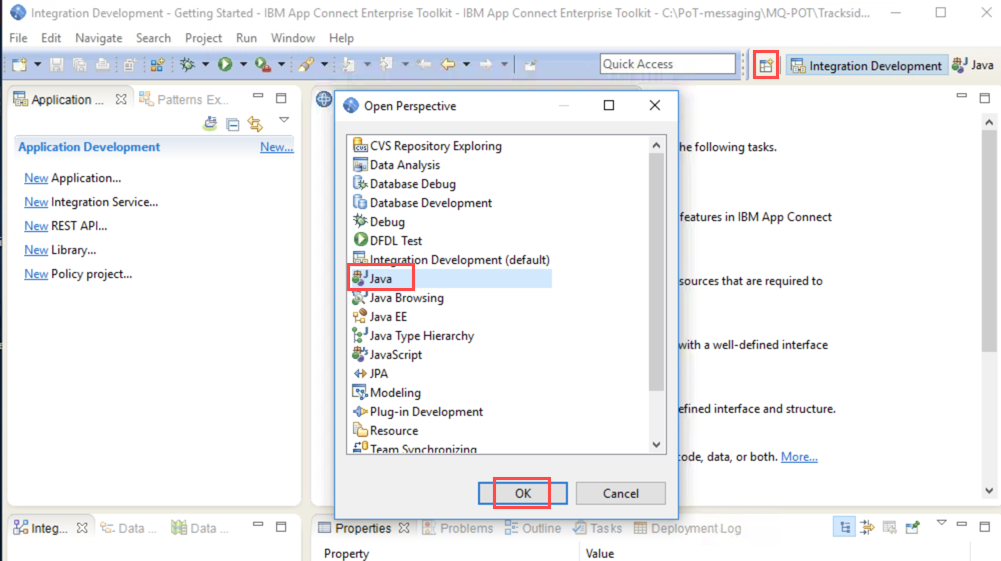Select the Patterns Explorer tab

pos(184,100)
